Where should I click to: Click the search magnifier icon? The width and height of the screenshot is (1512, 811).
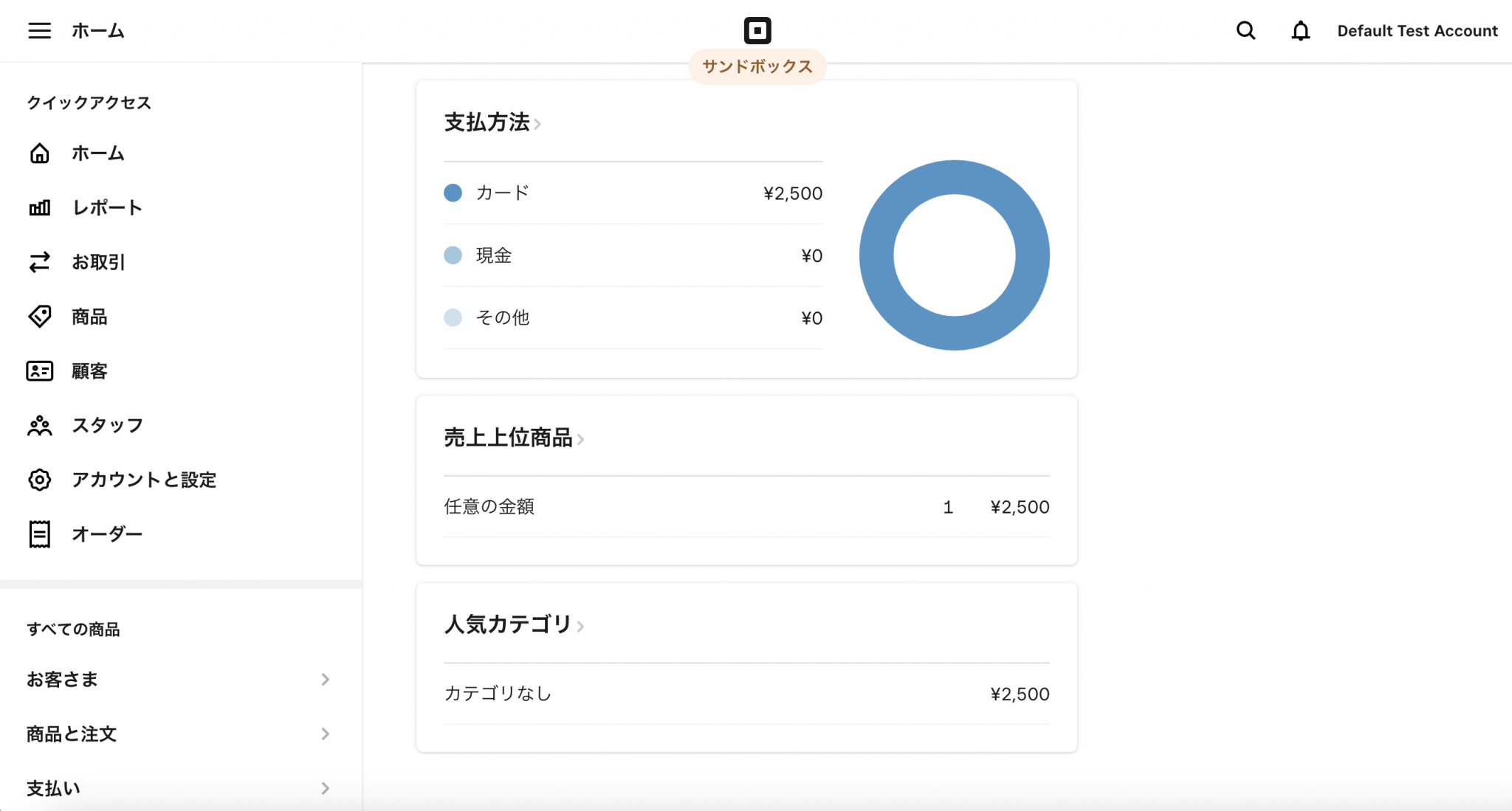[1245, 31]
